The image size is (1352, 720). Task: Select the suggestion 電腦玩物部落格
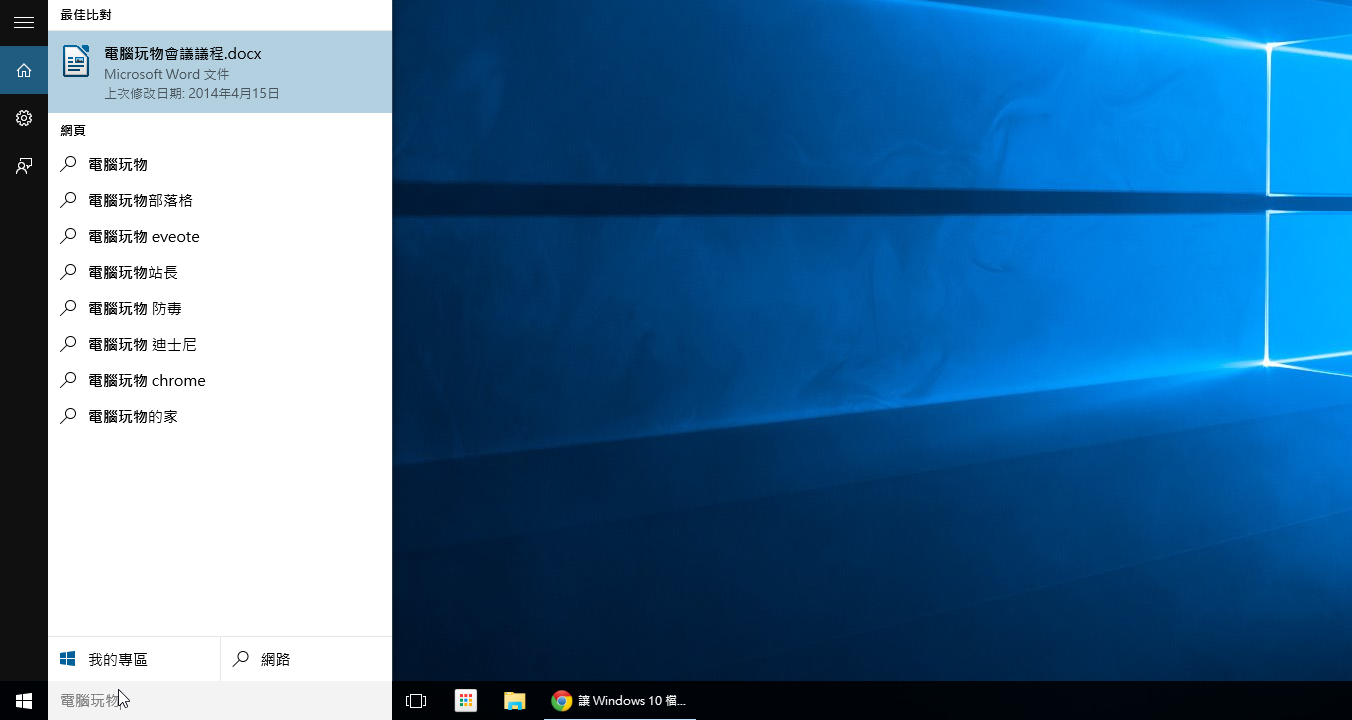pyautogui.click(x=220, y=200)
